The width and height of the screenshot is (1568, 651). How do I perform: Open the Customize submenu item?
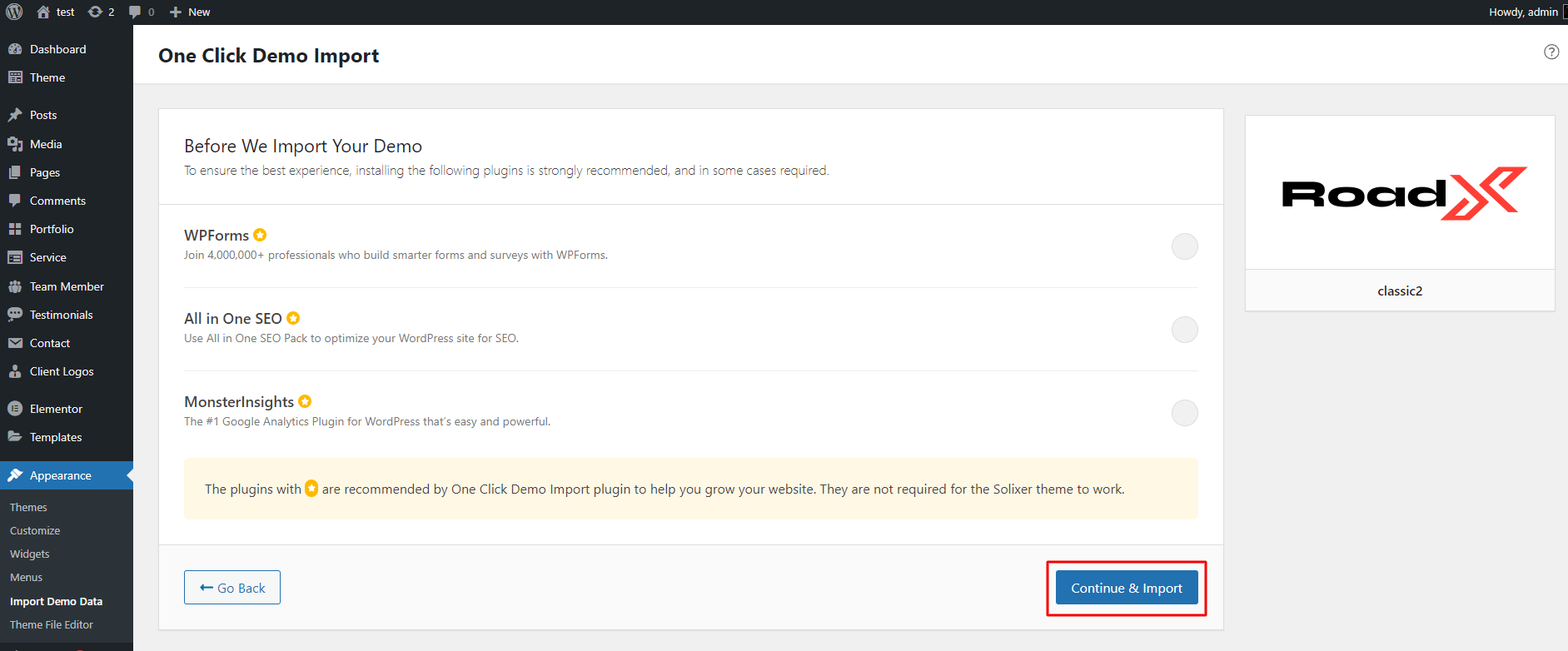pos(35,530)
